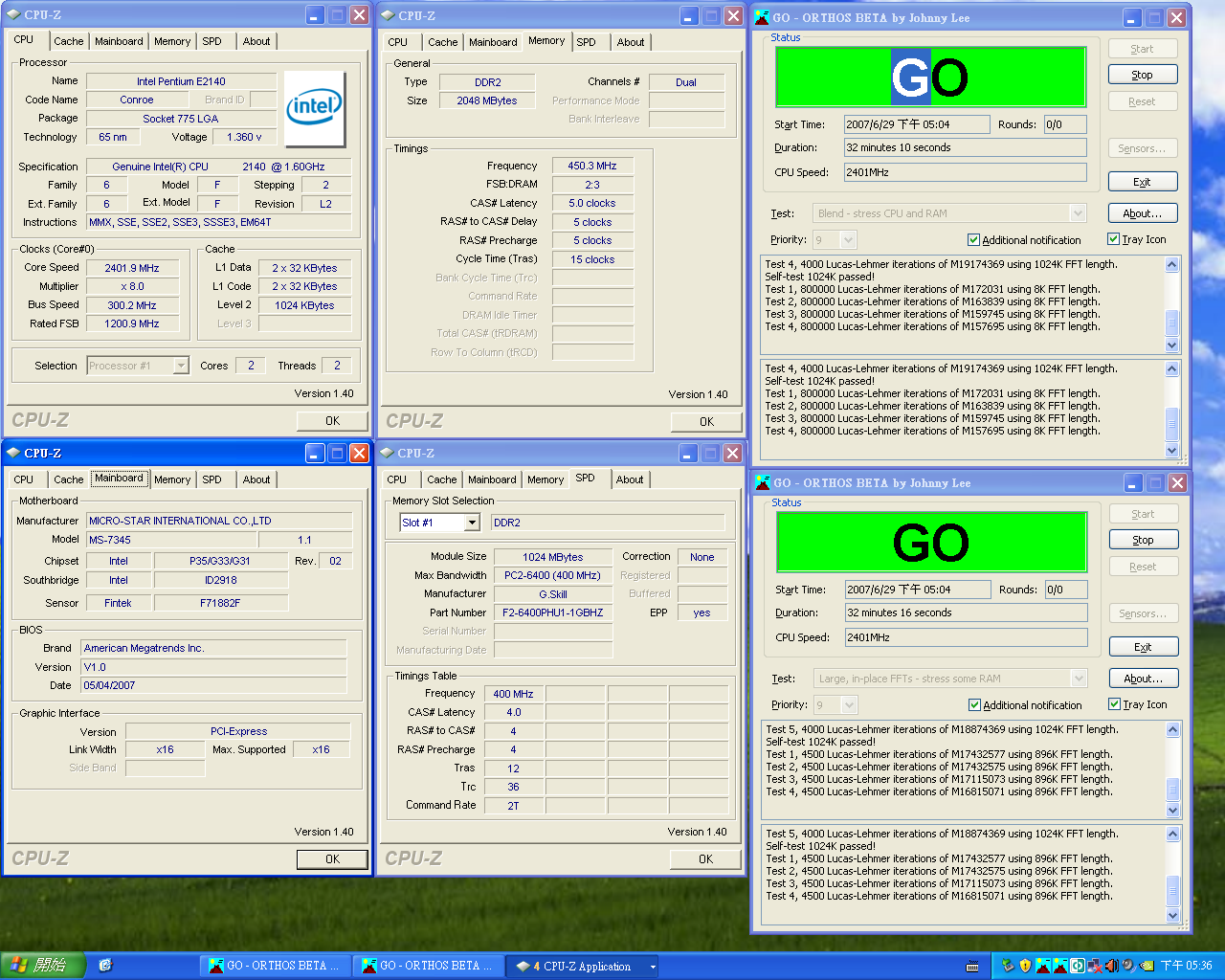Click the BIOS Date value 05/04/2007
Screen dimensions: 1225x980
213,685
